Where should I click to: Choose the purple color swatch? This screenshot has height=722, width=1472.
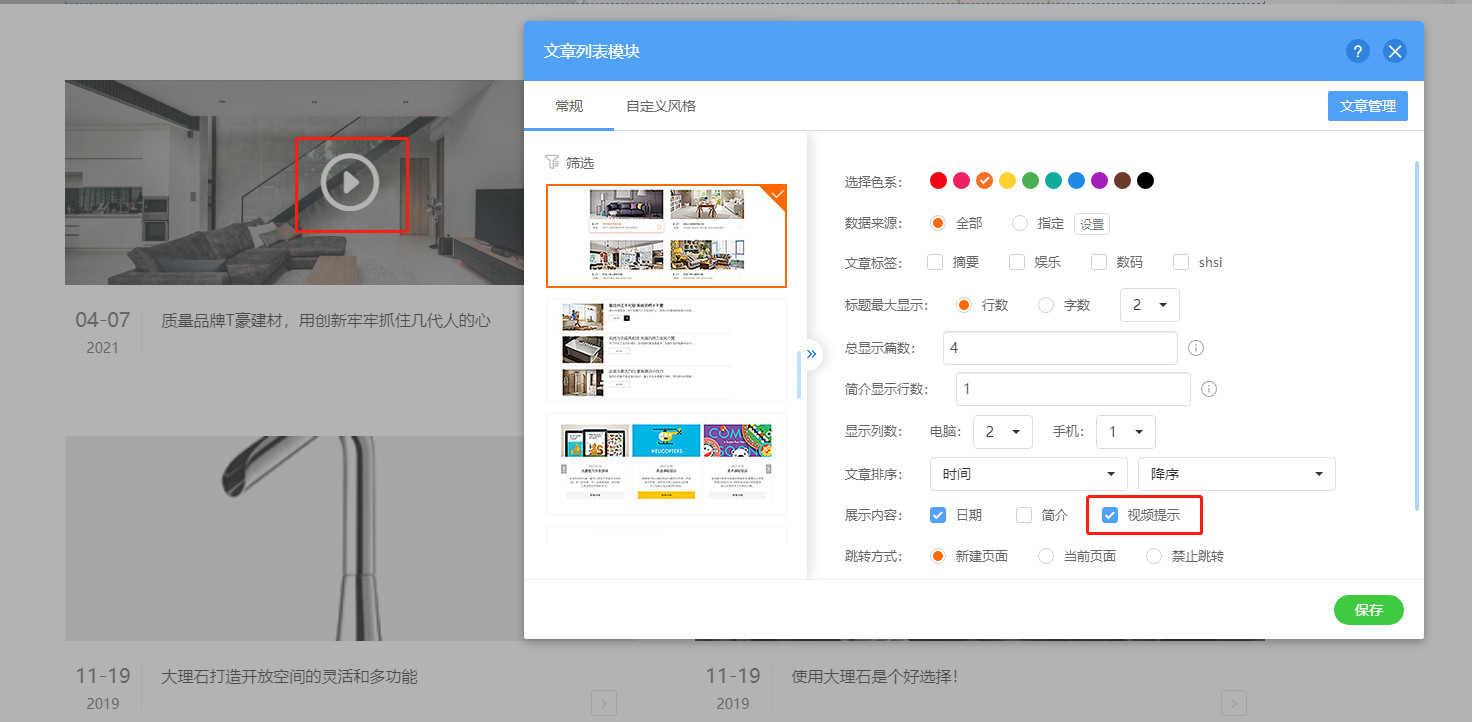click(x=1099, y=181)
